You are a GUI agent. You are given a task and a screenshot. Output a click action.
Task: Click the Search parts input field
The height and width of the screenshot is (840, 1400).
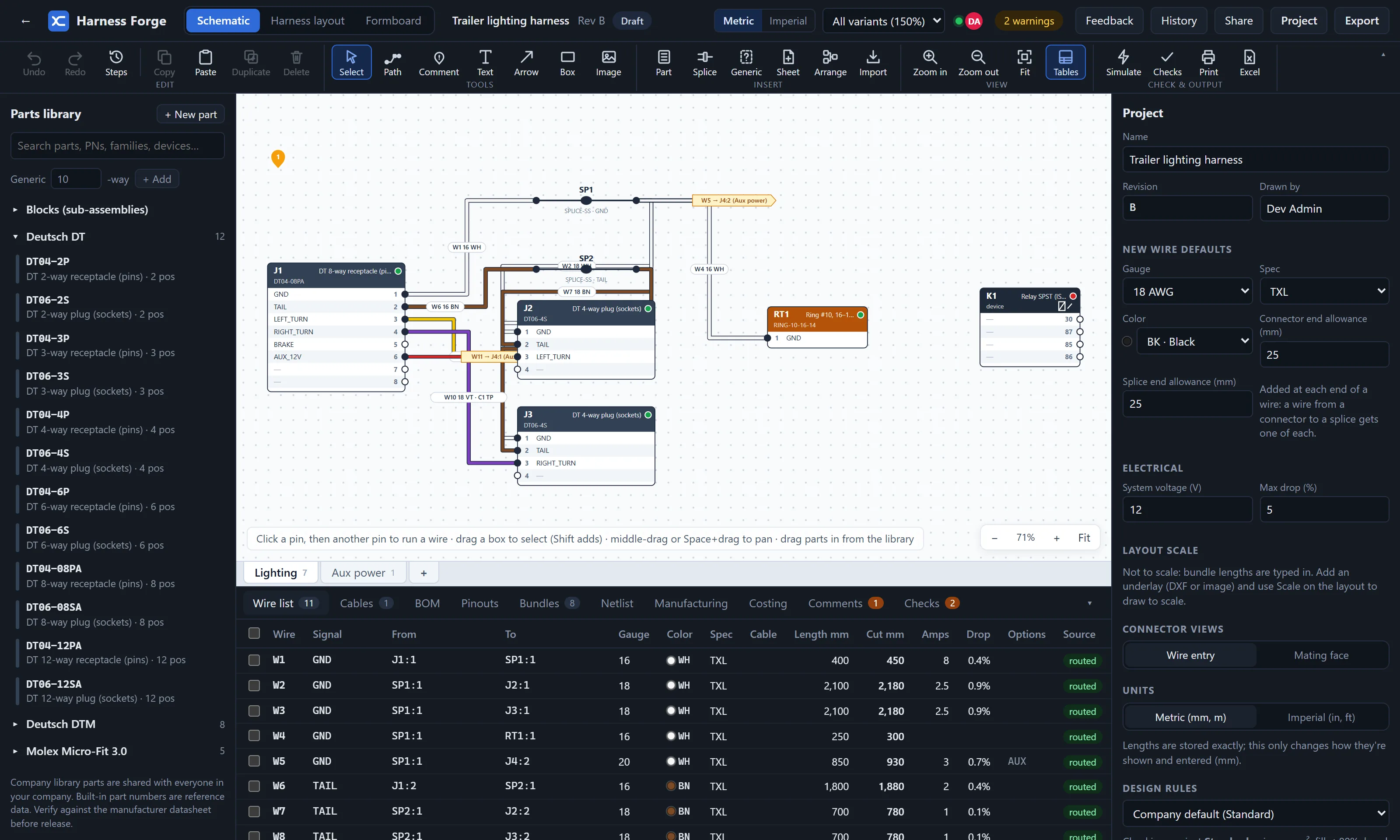pos(117,146)
